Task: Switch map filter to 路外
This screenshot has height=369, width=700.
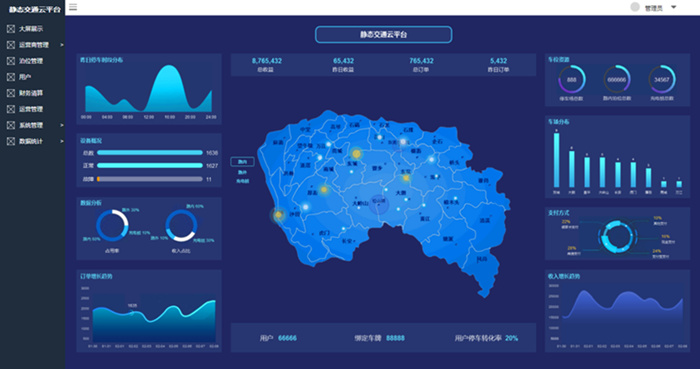Action: pos(242,172)
